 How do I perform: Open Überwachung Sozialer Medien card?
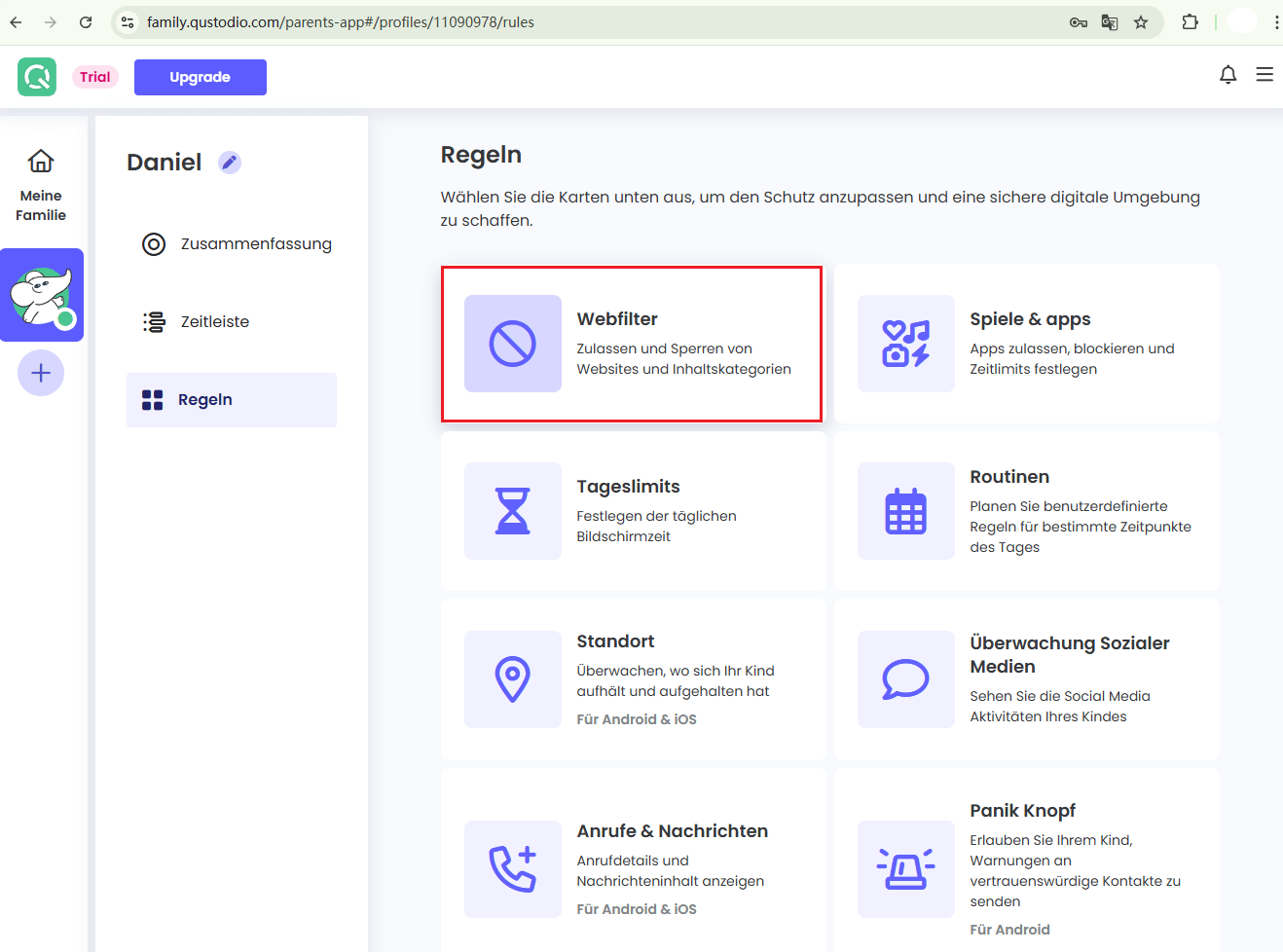(1026, 679)
